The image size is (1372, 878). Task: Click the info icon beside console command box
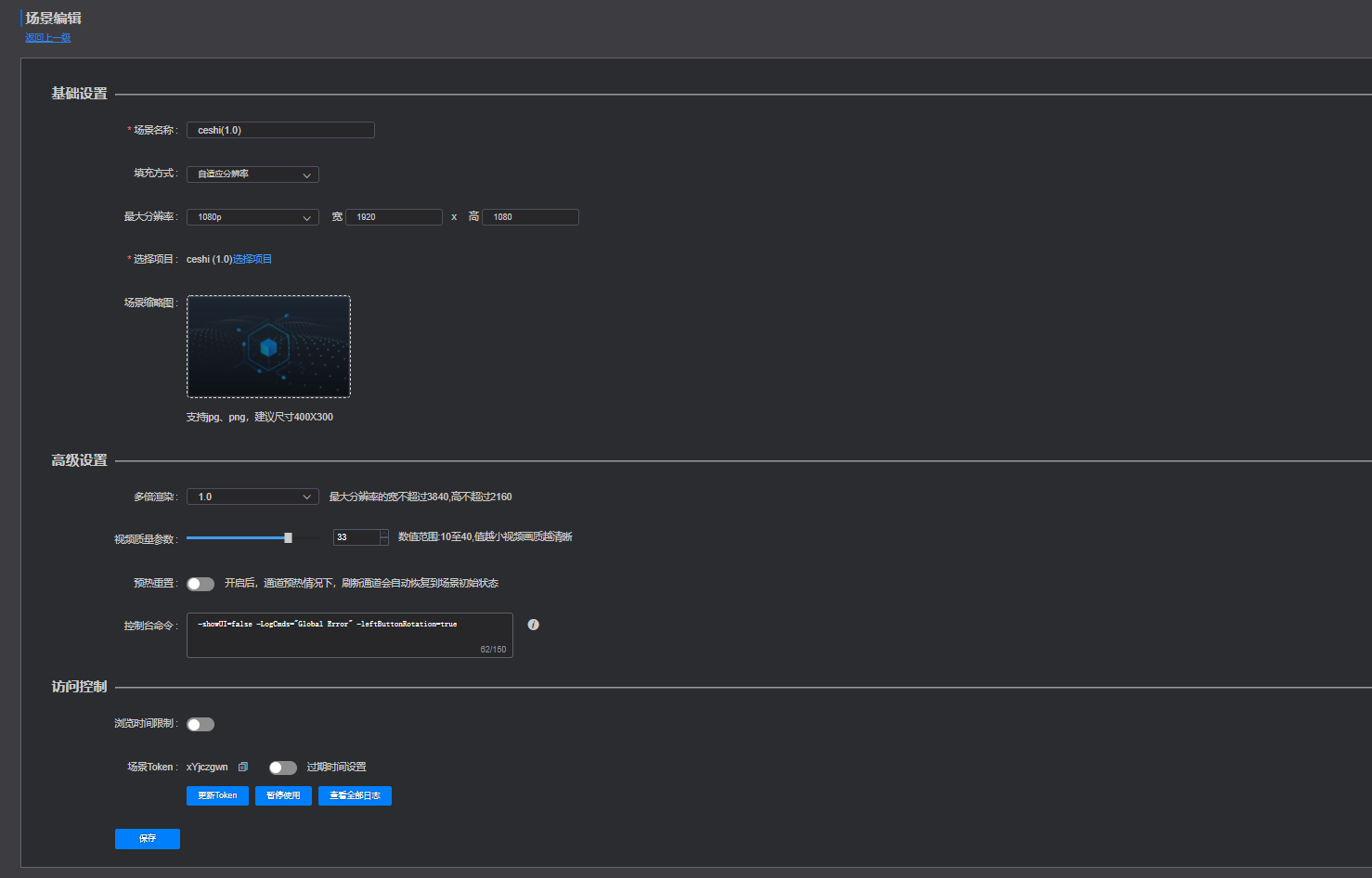533,625
